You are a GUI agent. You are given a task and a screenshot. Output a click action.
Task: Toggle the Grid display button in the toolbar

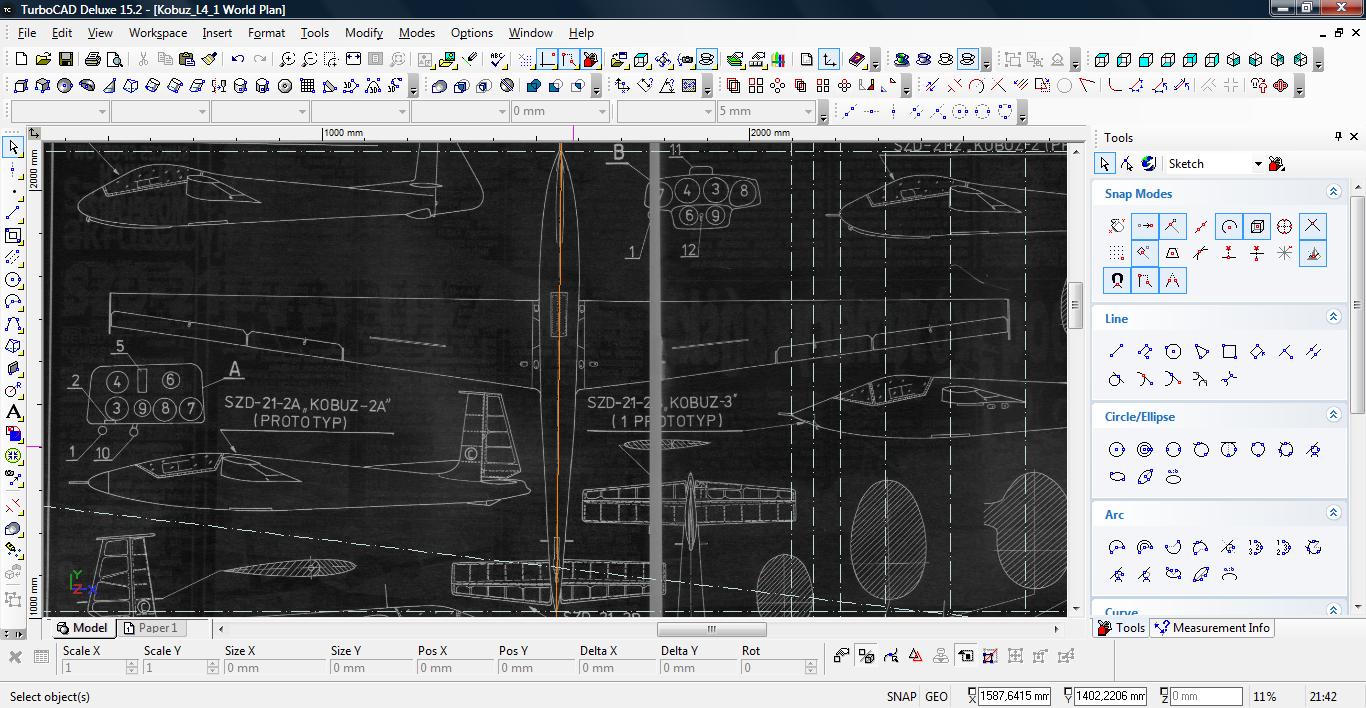click(526, 60)
